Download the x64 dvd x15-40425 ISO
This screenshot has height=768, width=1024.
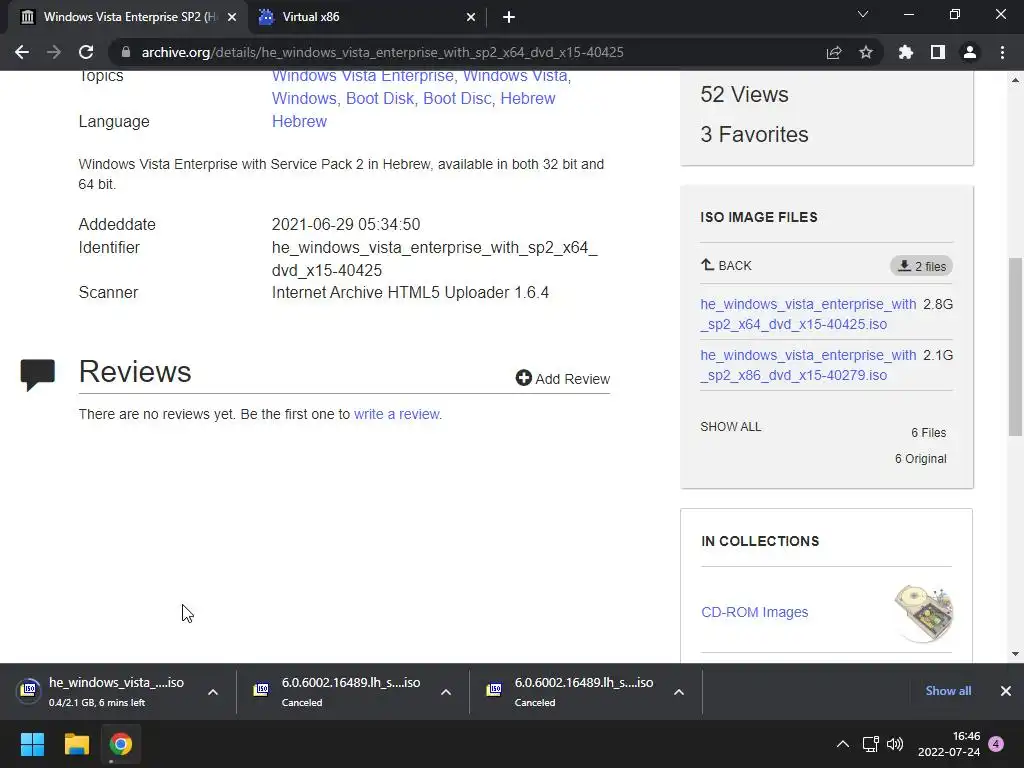coord(808,314)
